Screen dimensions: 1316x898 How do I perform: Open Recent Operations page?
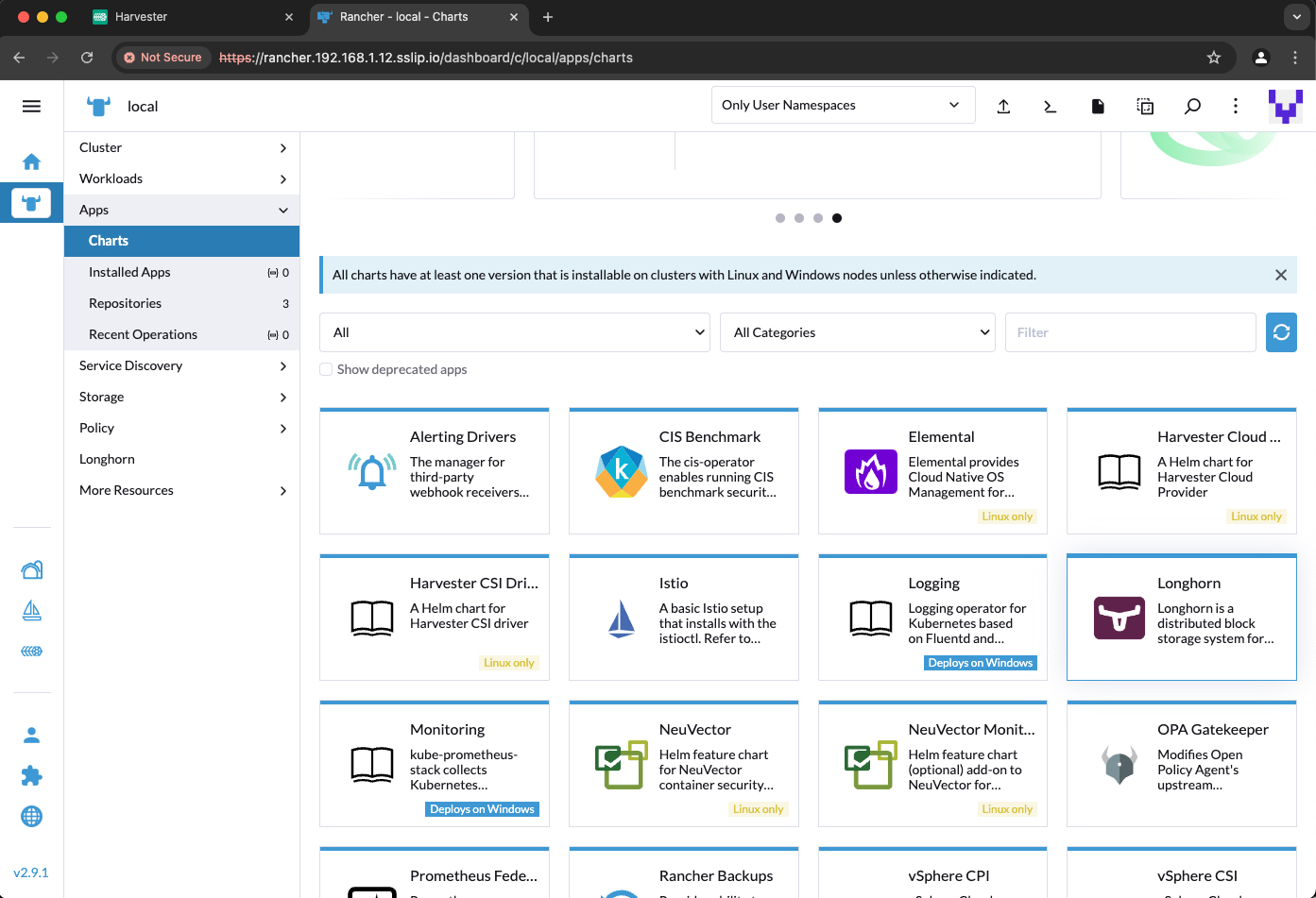click(182, 334)
